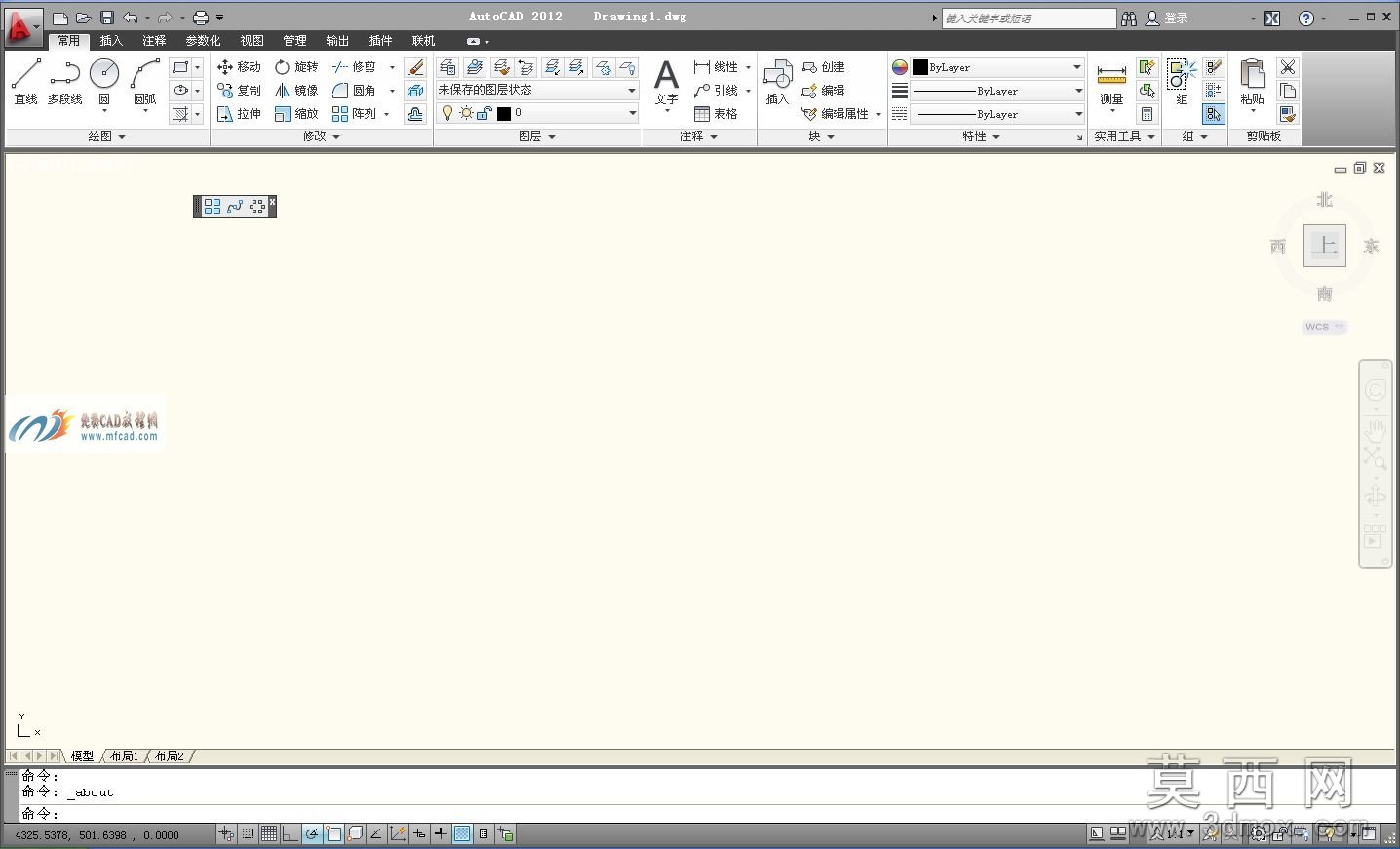Toggle lineweight display in status bar
Image resolution: width=1400 pixels, height=849 pixels.
coord(441,833)
